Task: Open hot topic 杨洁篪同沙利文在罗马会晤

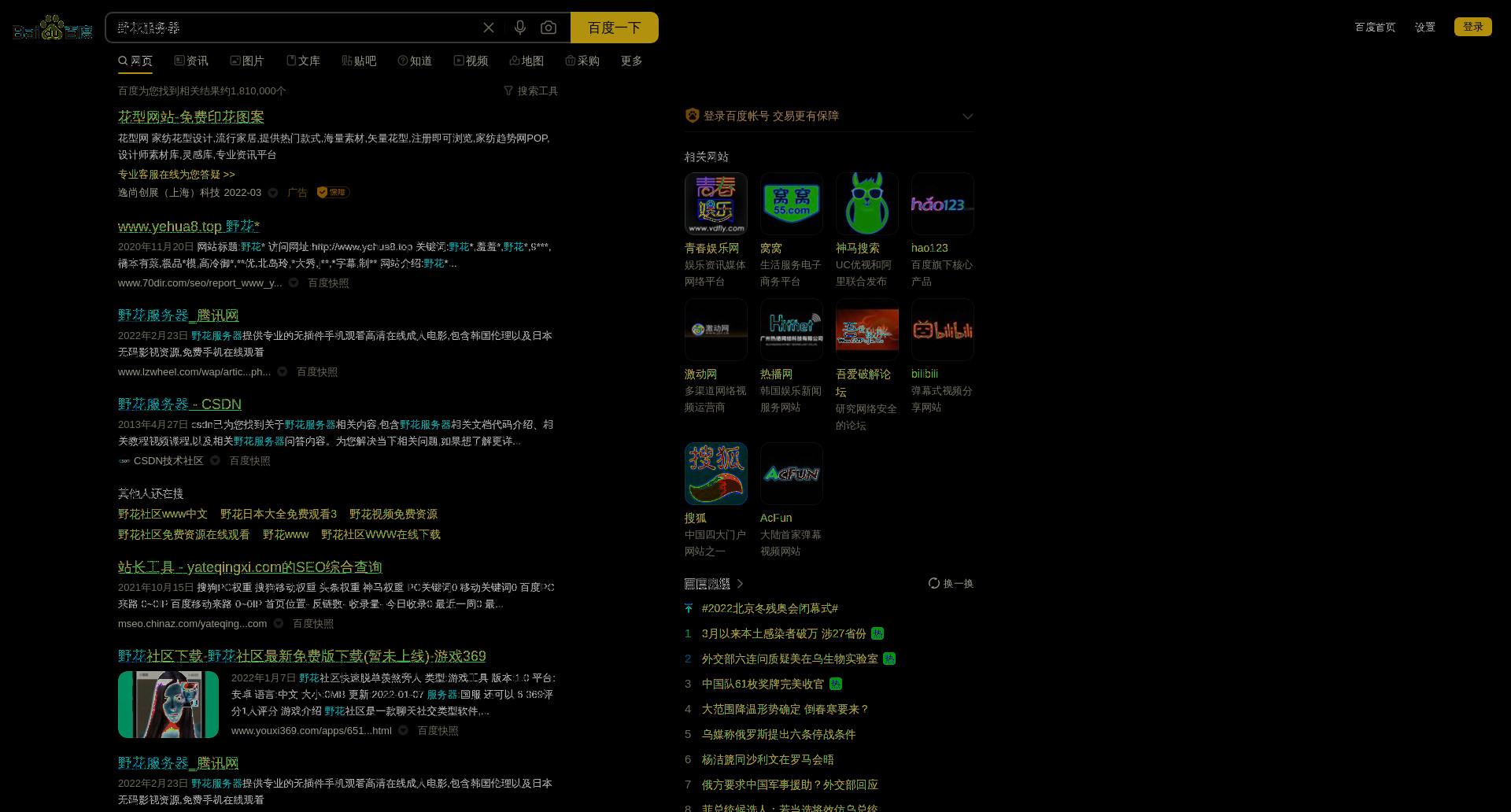Action: (768, 760)
